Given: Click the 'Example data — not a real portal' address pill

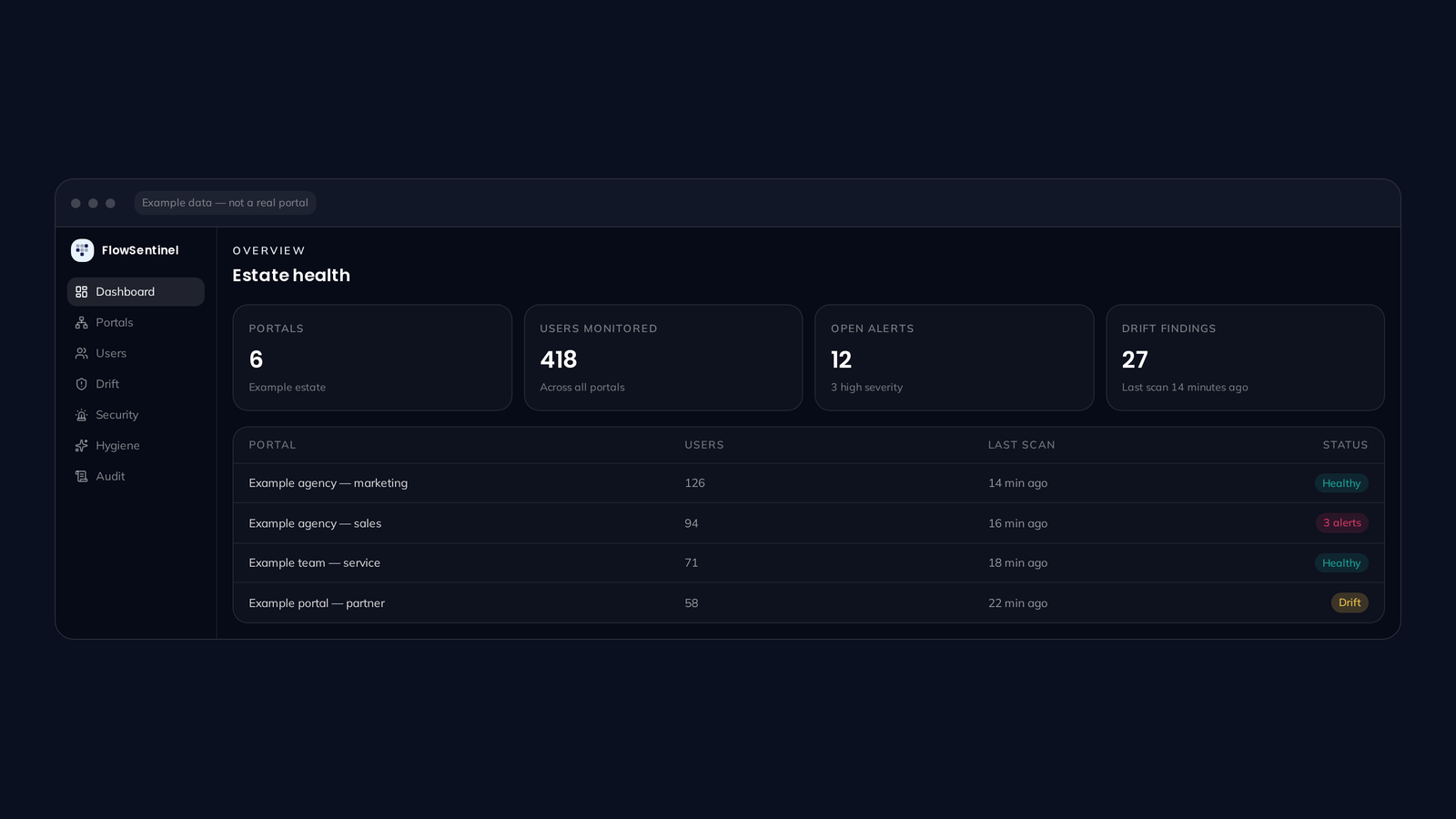Looking at the screenshot, I should [225, 203].
